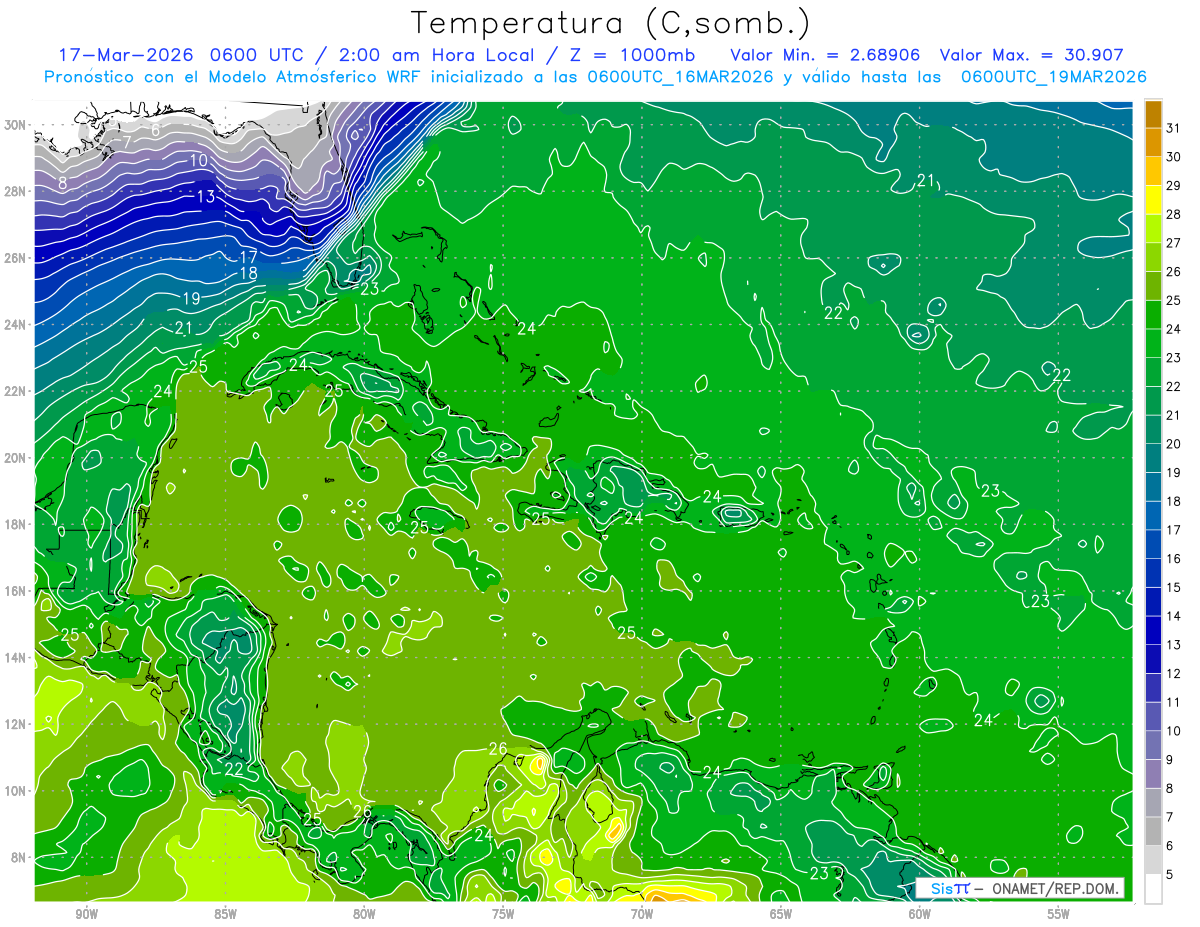Click the 22N latitude axis label

point(16,391)
